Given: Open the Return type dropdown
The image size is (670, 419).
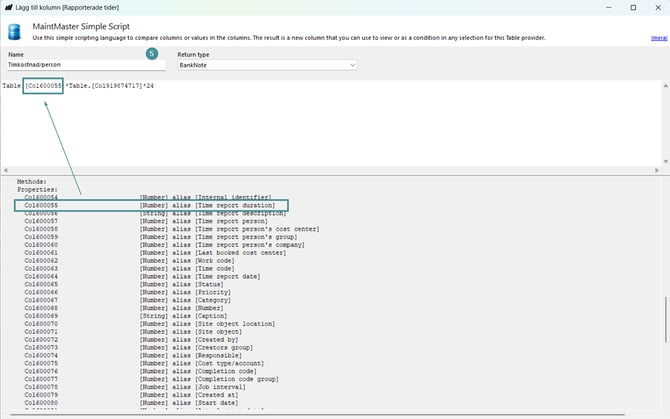Looking at the screenshot, I should 266,65.
